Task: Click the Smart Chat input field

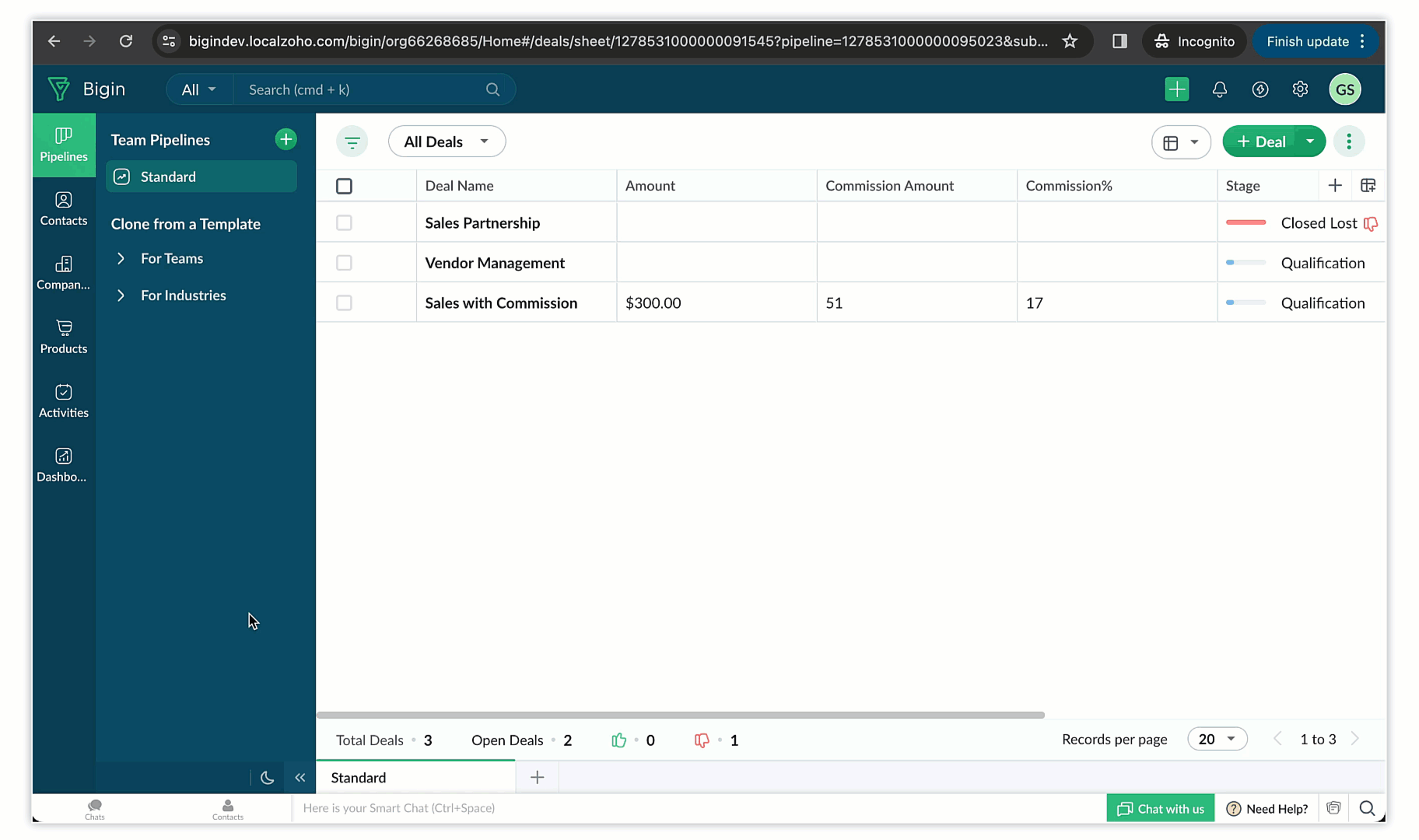Action: pyautogui.click(x=699, y=808)
